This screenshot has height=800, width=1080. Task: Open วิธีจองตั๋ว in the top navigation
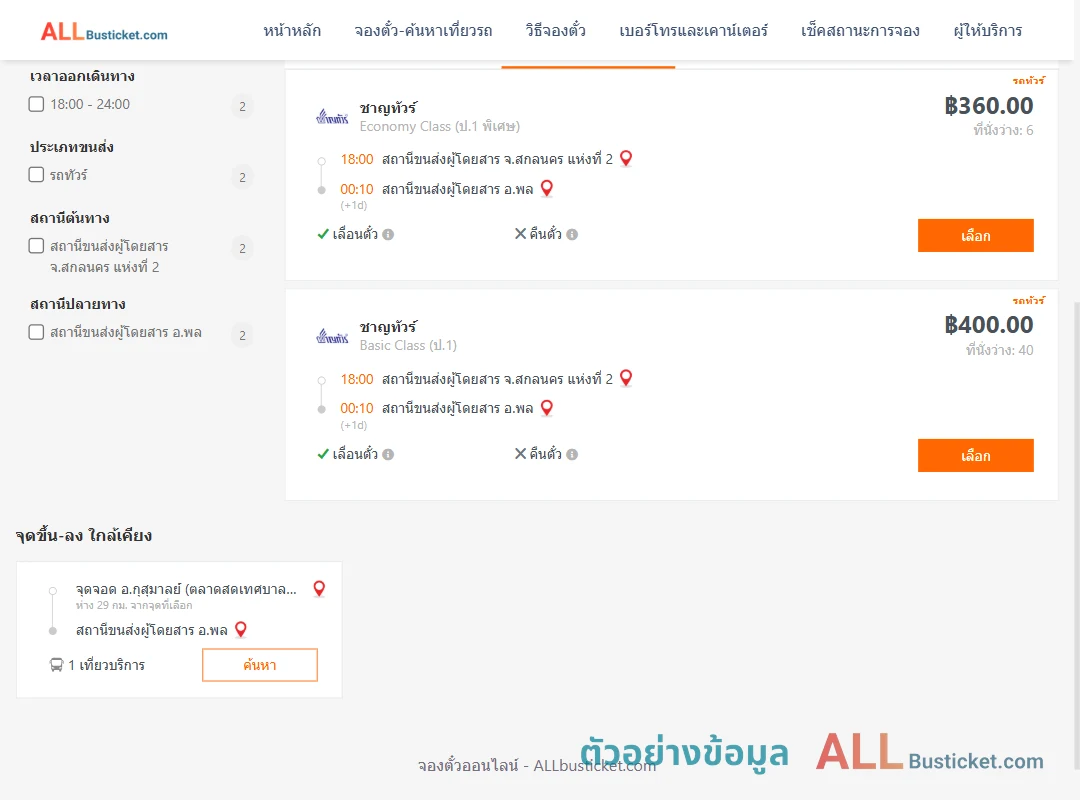click(555, 30)
